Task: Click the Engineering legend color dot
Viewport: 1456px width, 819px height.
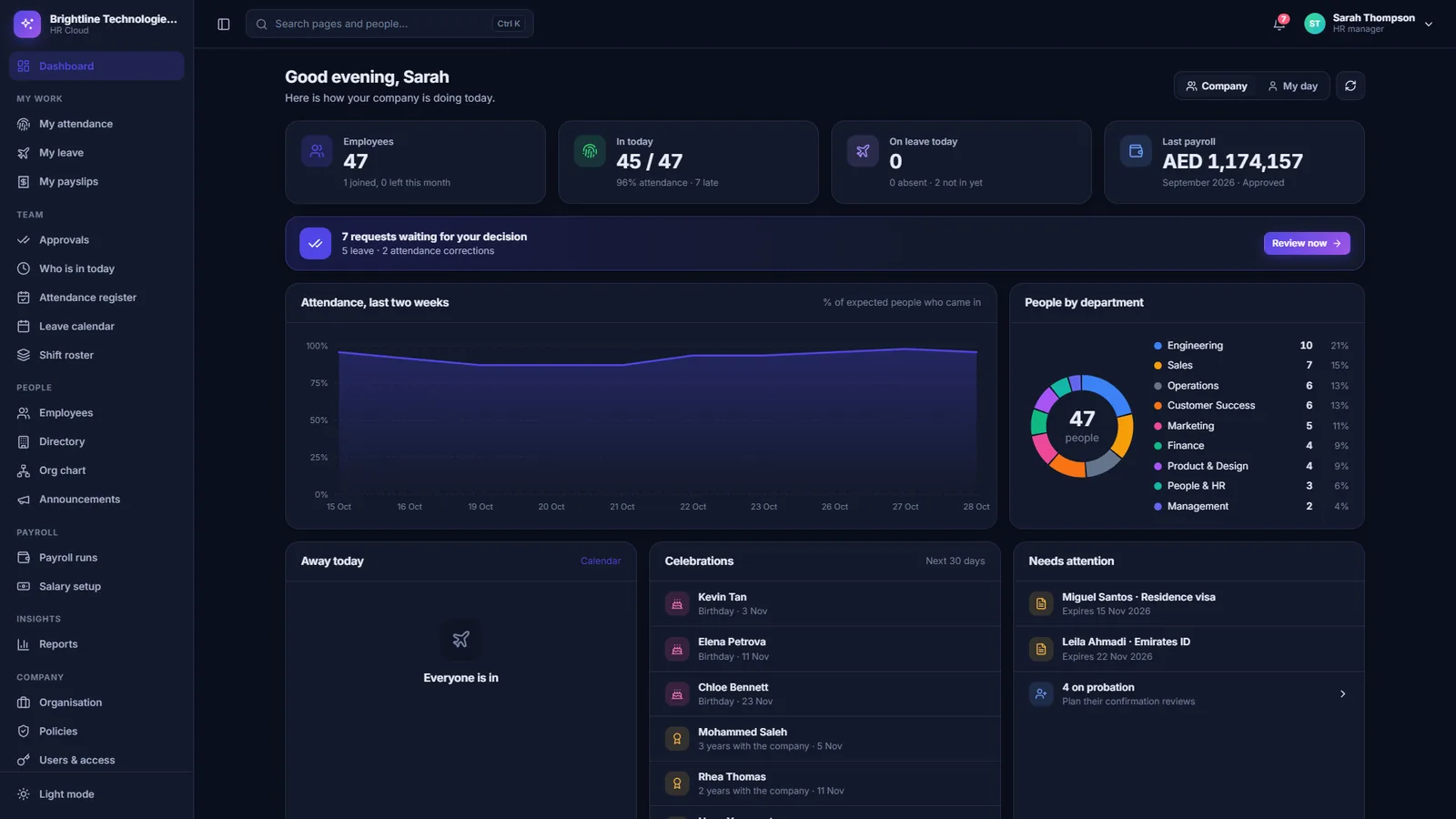Action: tap(1158, 346)
